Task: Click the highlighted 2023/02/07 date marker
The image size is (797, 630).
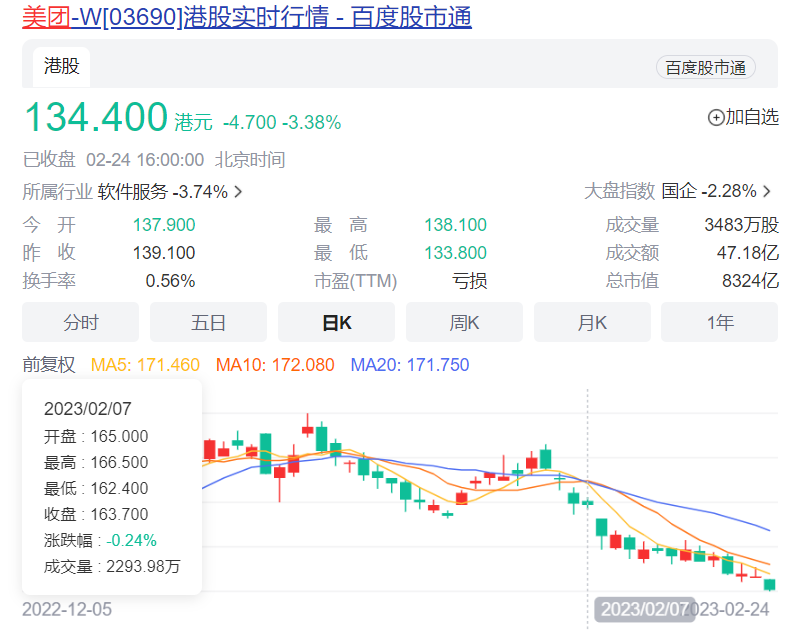Action: (x=645, y=609)
